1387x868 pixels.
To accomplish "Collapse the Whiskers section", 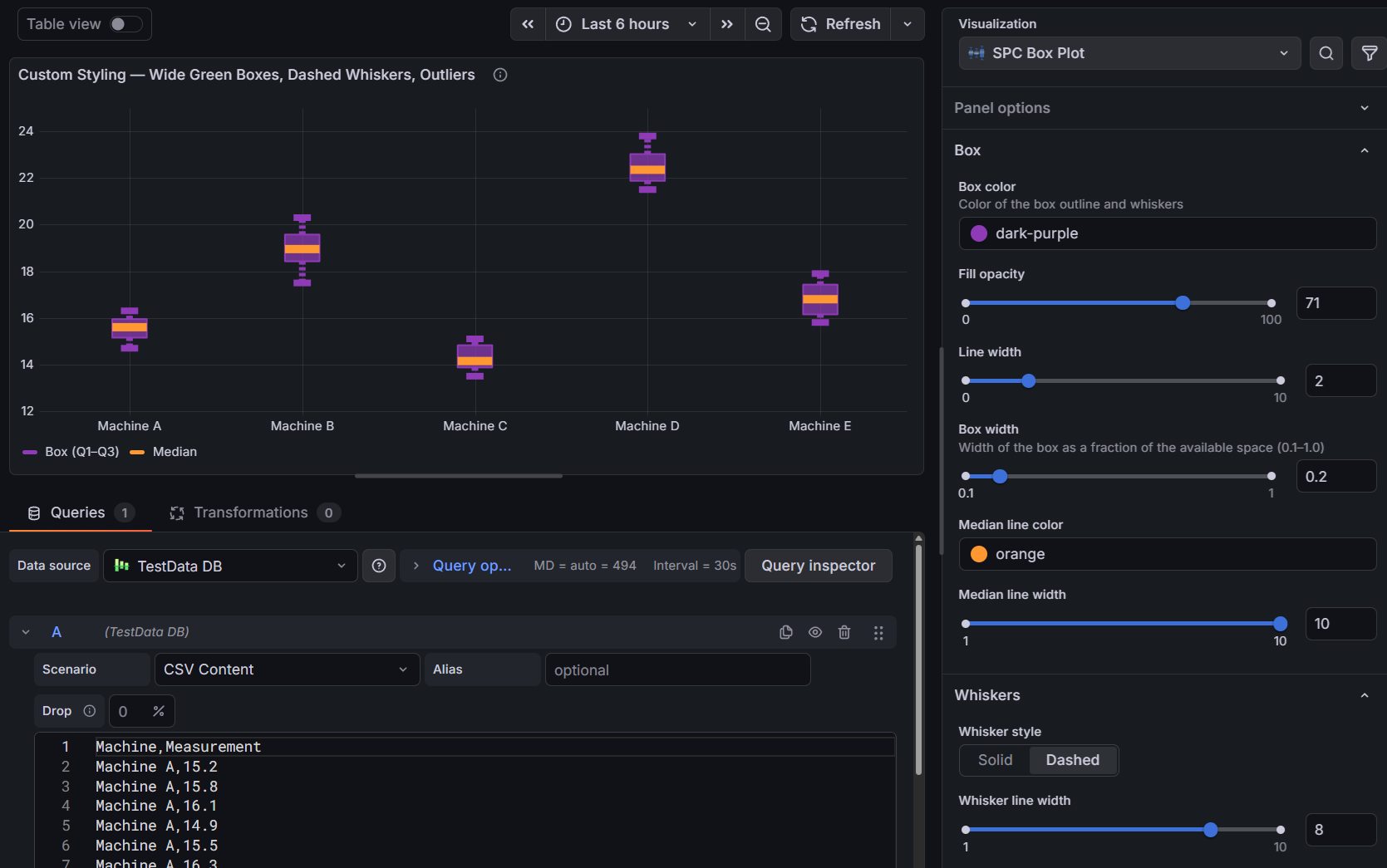I will [1365, 695].
